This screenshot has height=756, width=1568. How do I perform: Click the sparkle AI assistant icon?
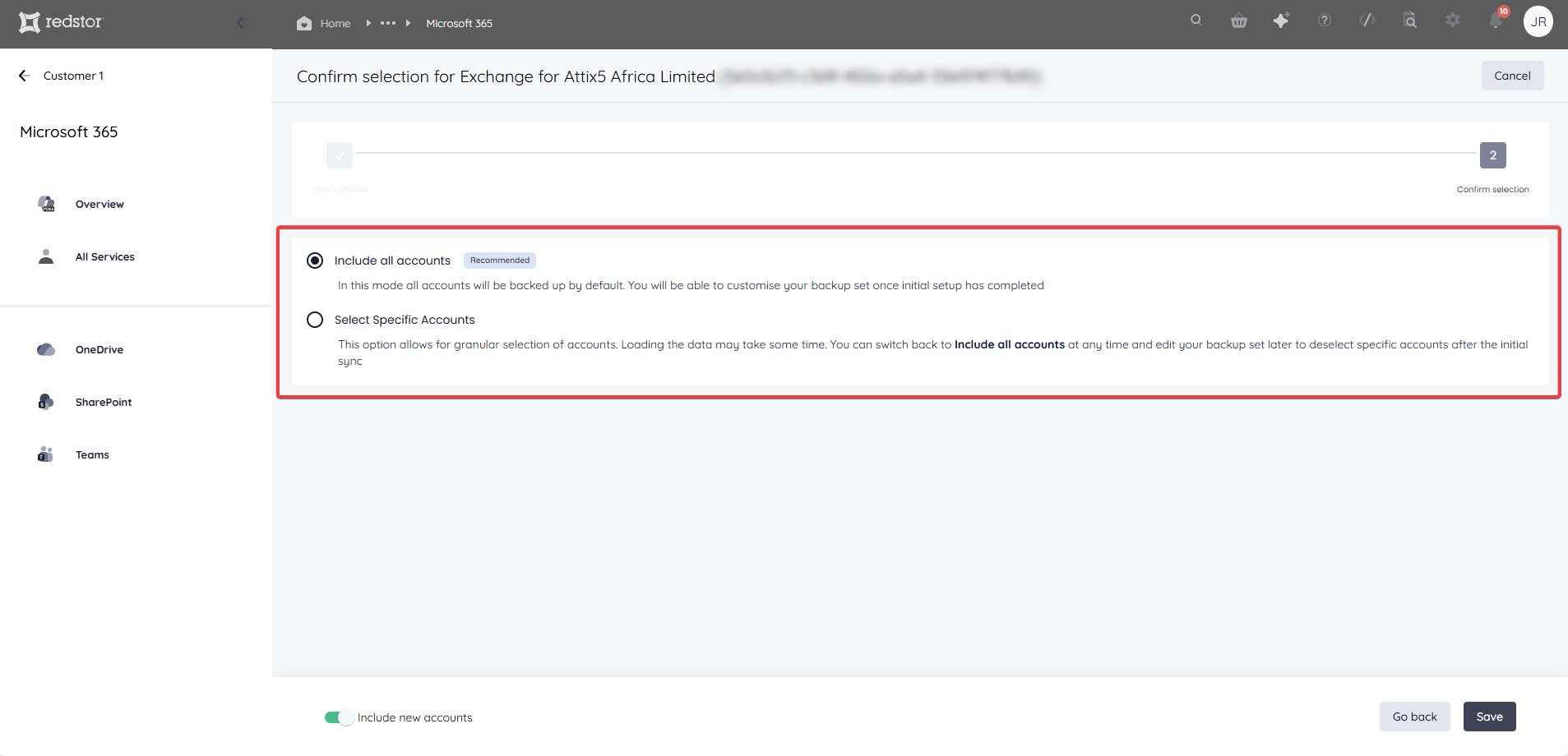tap(1281, 21)
